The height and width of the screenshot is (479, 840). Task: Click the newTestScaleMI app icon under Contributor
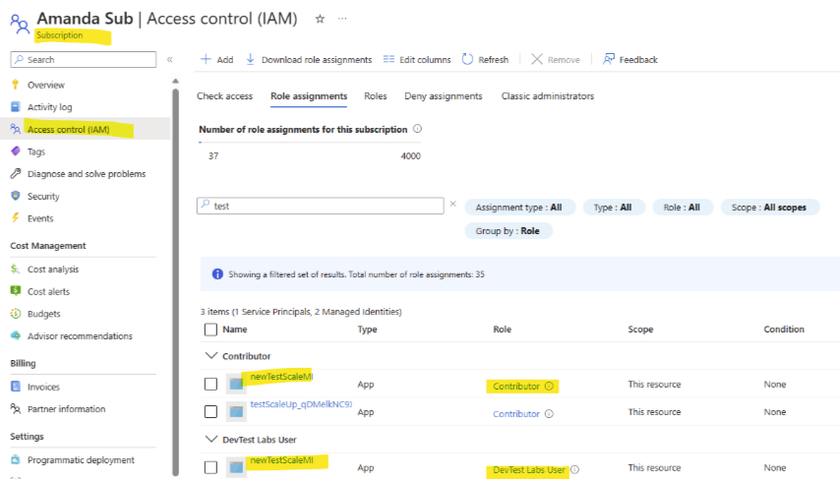236,384
